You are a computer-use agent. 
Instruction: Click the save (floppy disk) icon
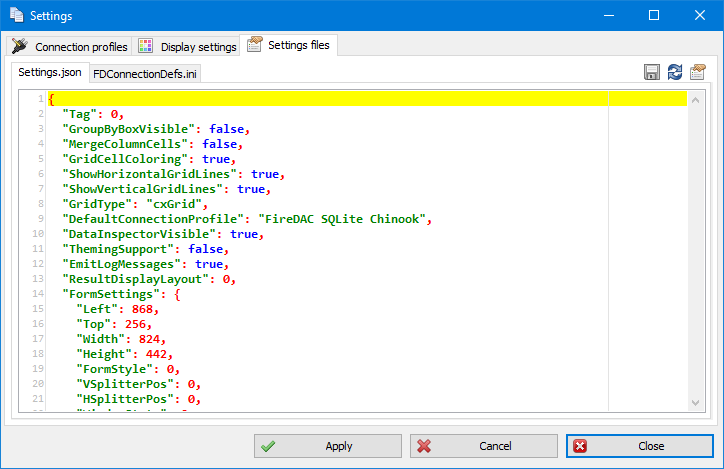652,72
